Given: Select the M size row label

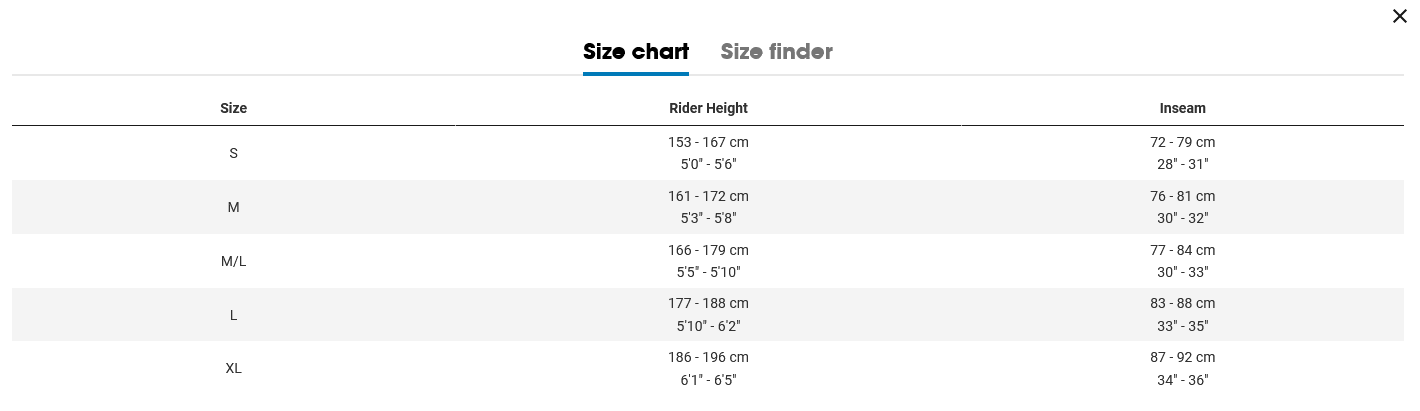Looking at the screenshot, I should tap(233, 207).
